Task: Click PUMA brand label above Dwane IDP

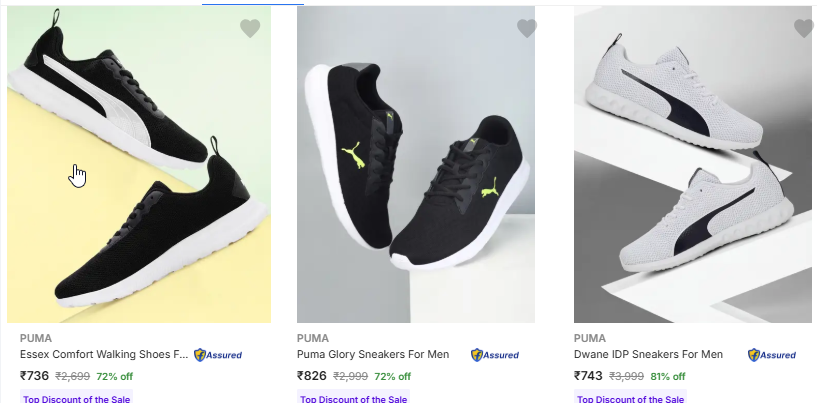Action: (x=589, y=338)
